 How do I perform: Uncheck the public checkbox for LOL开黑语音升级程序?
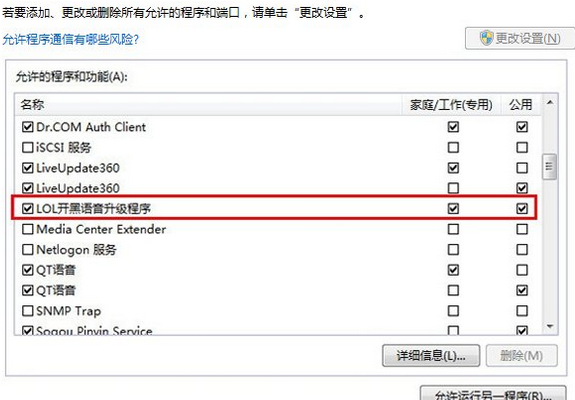(x=522, y=209)
